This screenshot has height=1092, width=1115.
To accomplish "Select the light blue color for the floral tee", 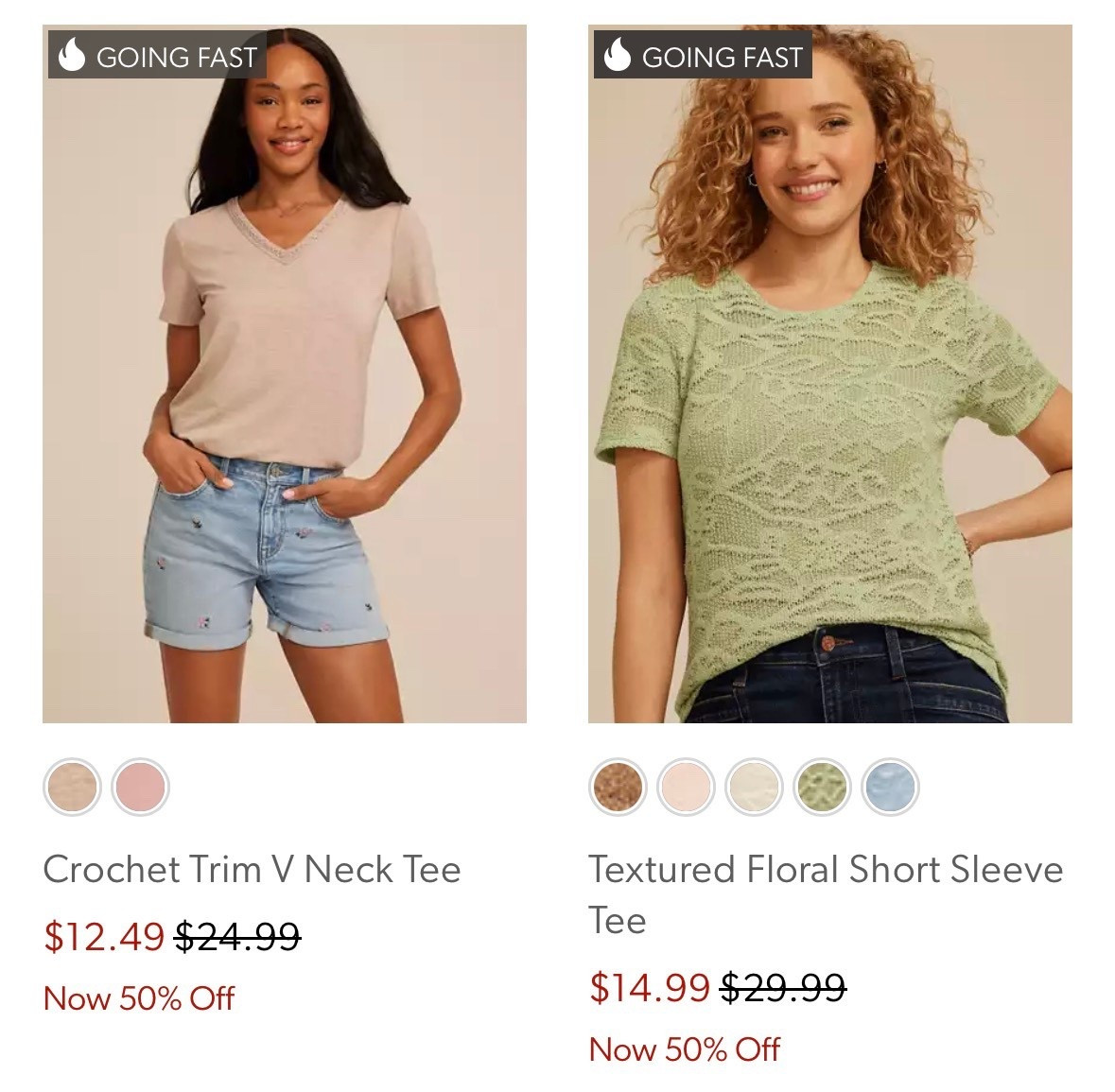I will click(887, 787).
